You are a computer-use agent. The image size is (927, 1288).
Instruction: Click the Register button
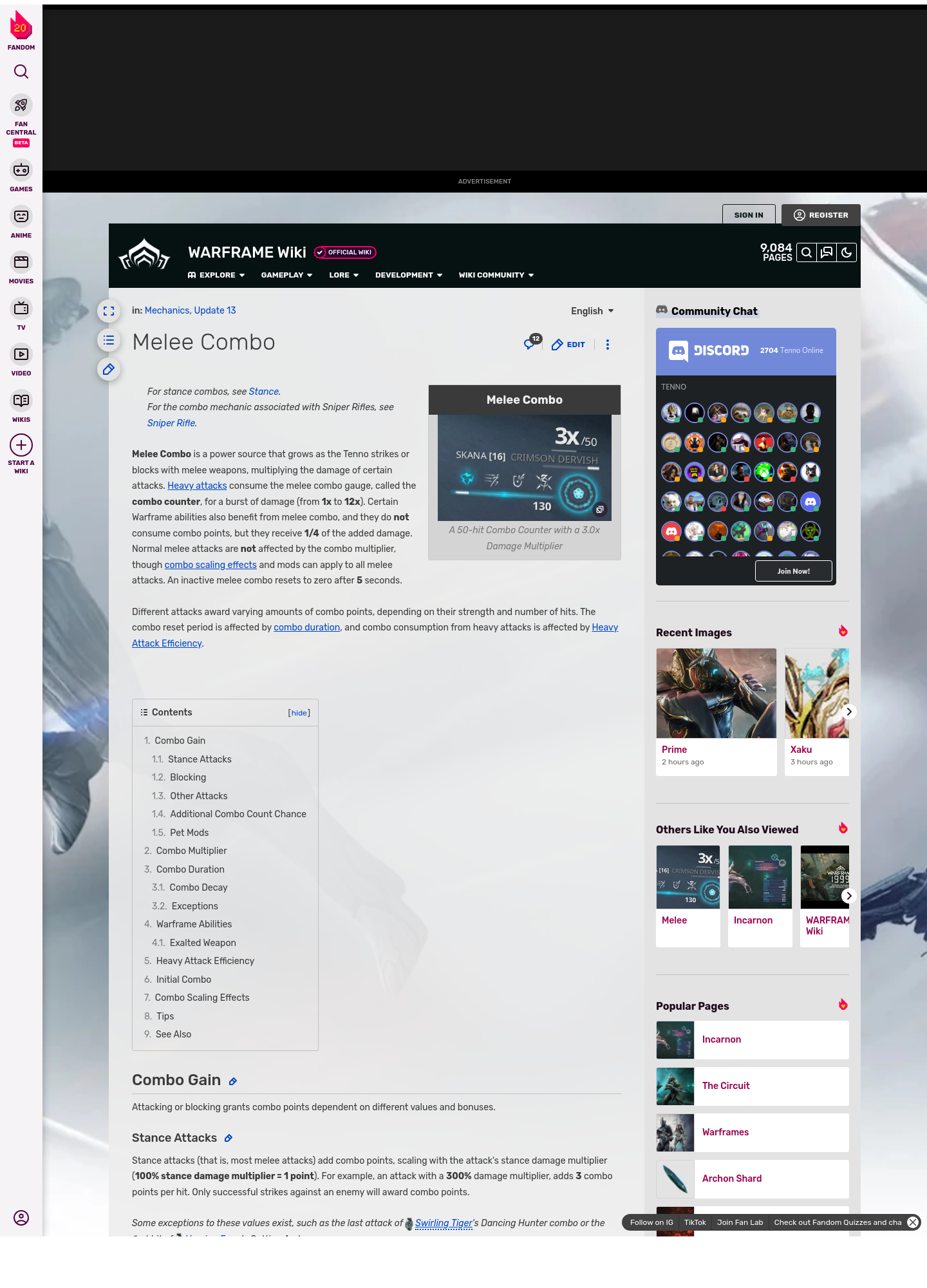[821, 215]
